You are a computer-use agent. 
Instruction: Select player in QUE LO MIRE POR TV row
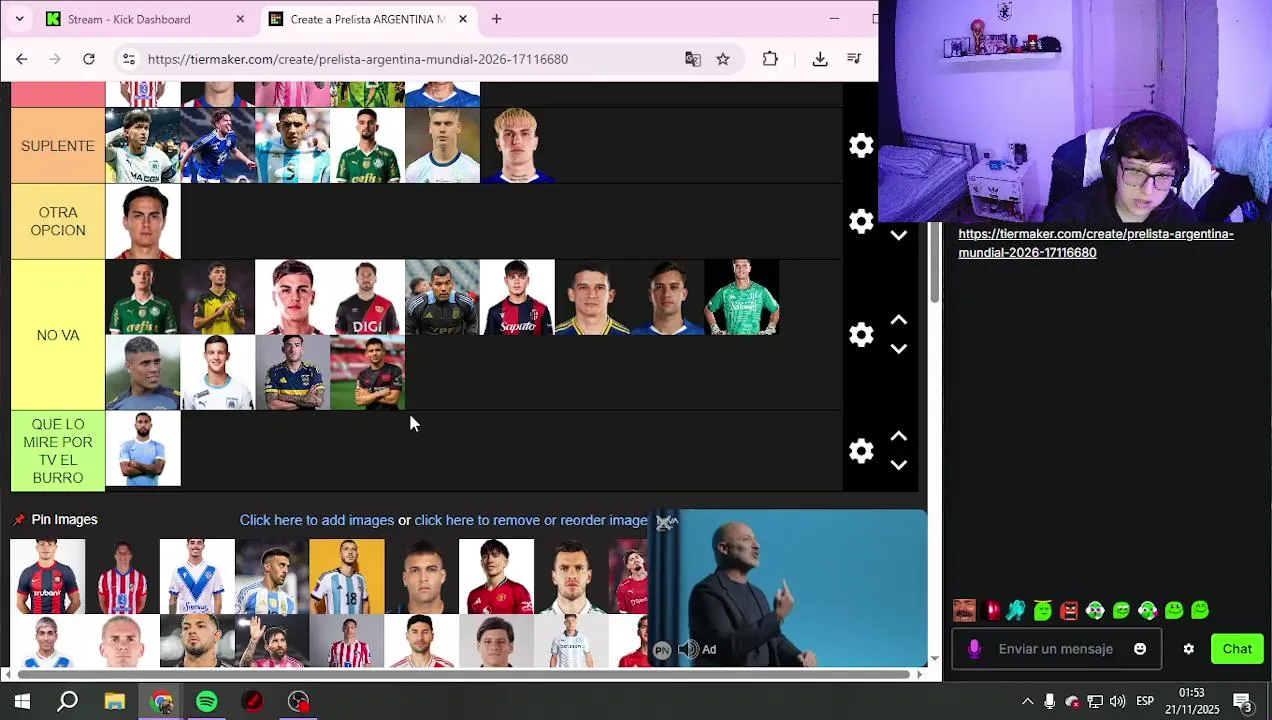tap(143, 449)
